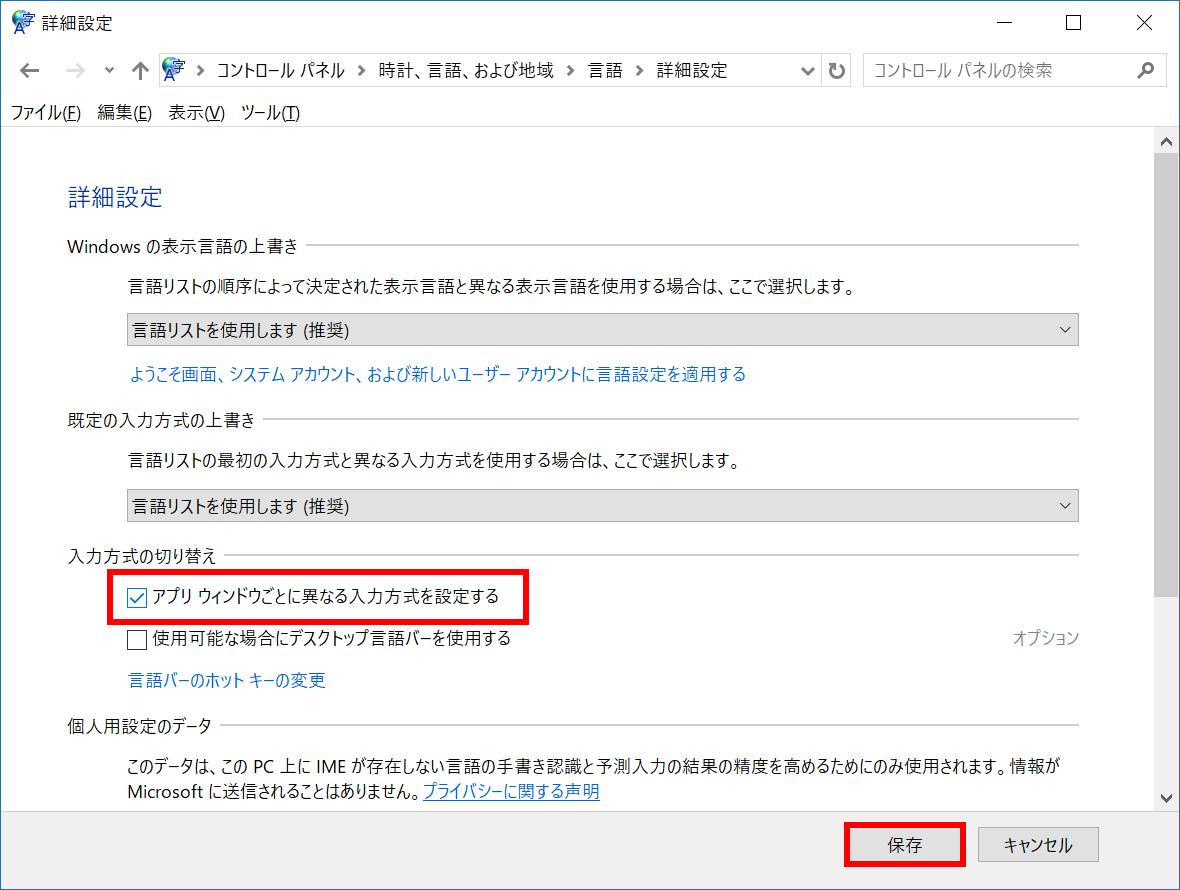
Task: Open the ファイル(F) menu
Action: point(46,113)
